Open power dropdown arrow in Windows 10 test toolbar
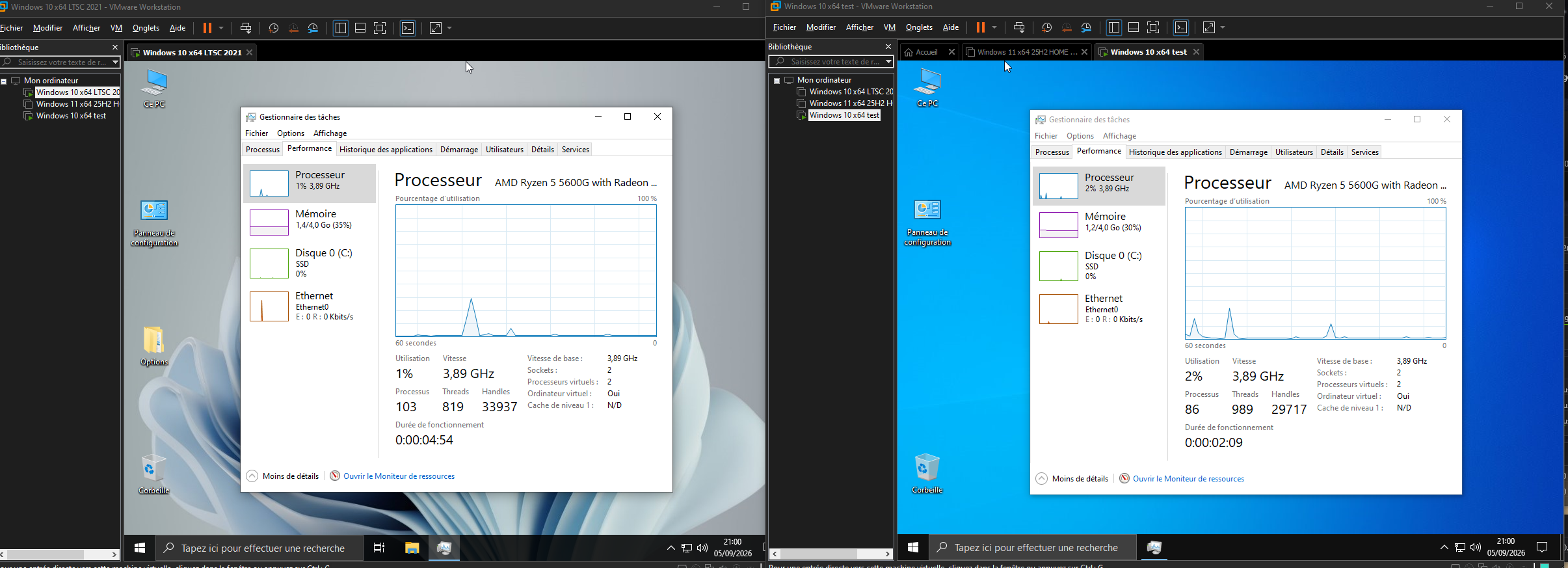Image resolution: width=1568 pixels, height=568 pixels. pyautogui.click(x=994, y=27)
